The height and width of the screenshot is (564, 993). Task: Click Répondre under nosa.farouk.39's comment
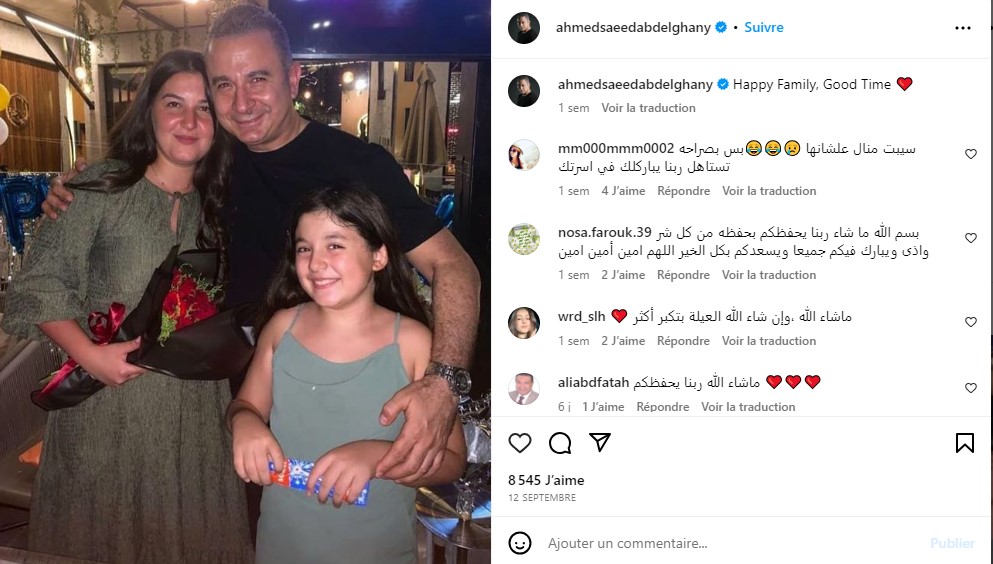pyautogui.click(x=683, y=275)
